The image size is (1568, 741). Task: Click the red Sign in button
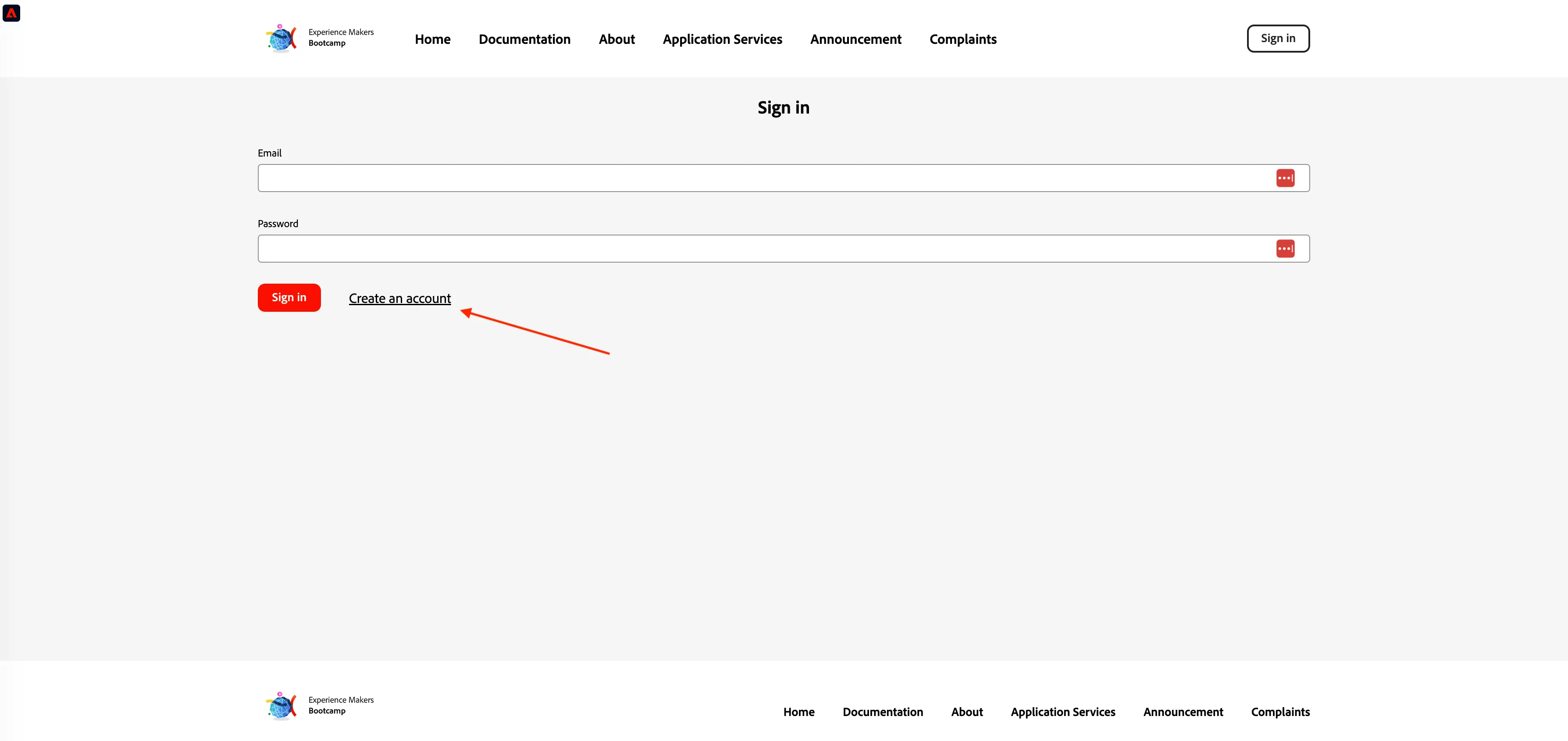289,298
